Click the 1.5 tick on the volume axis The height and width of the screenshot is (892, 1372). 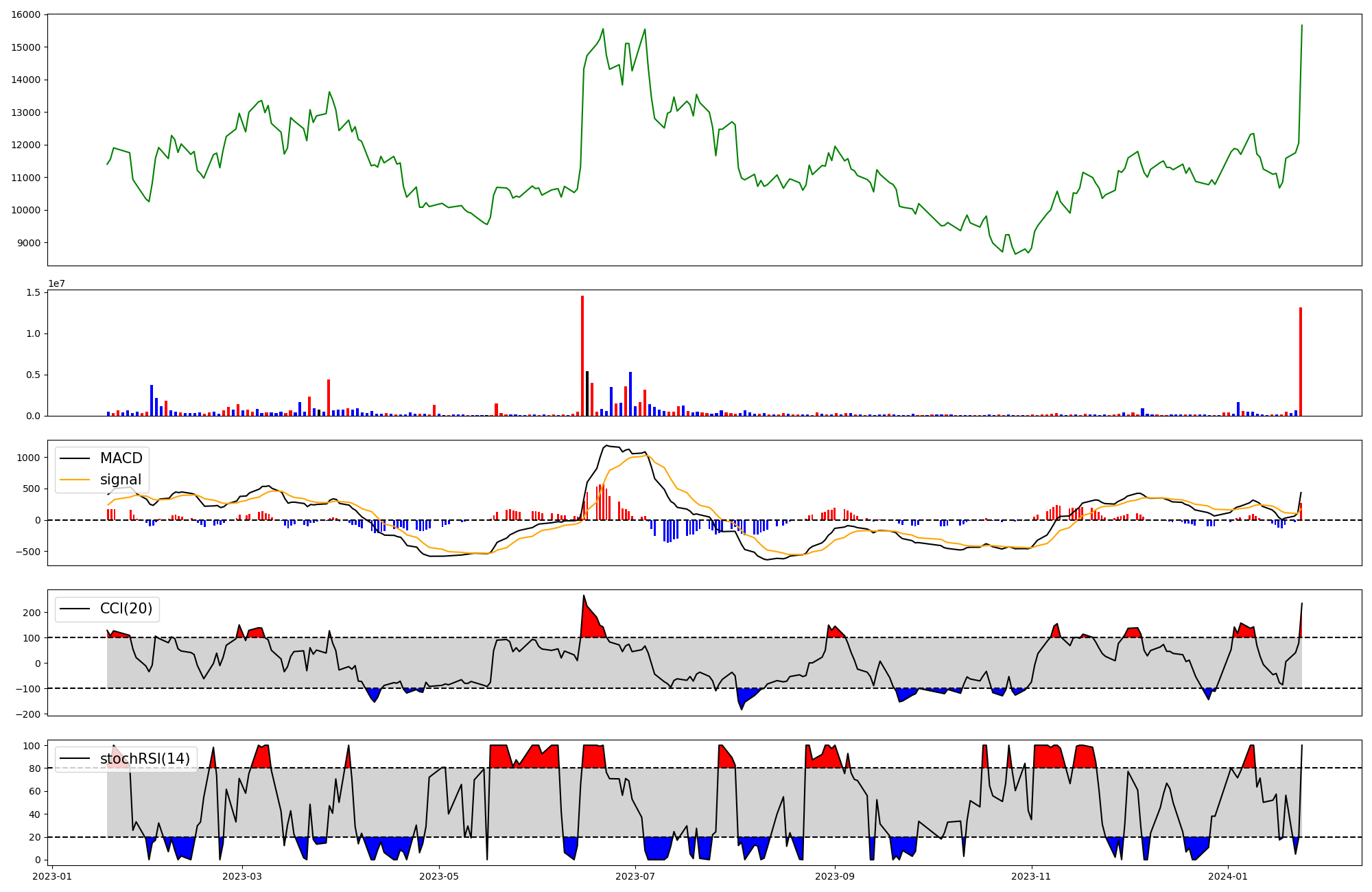coord(33,292)
